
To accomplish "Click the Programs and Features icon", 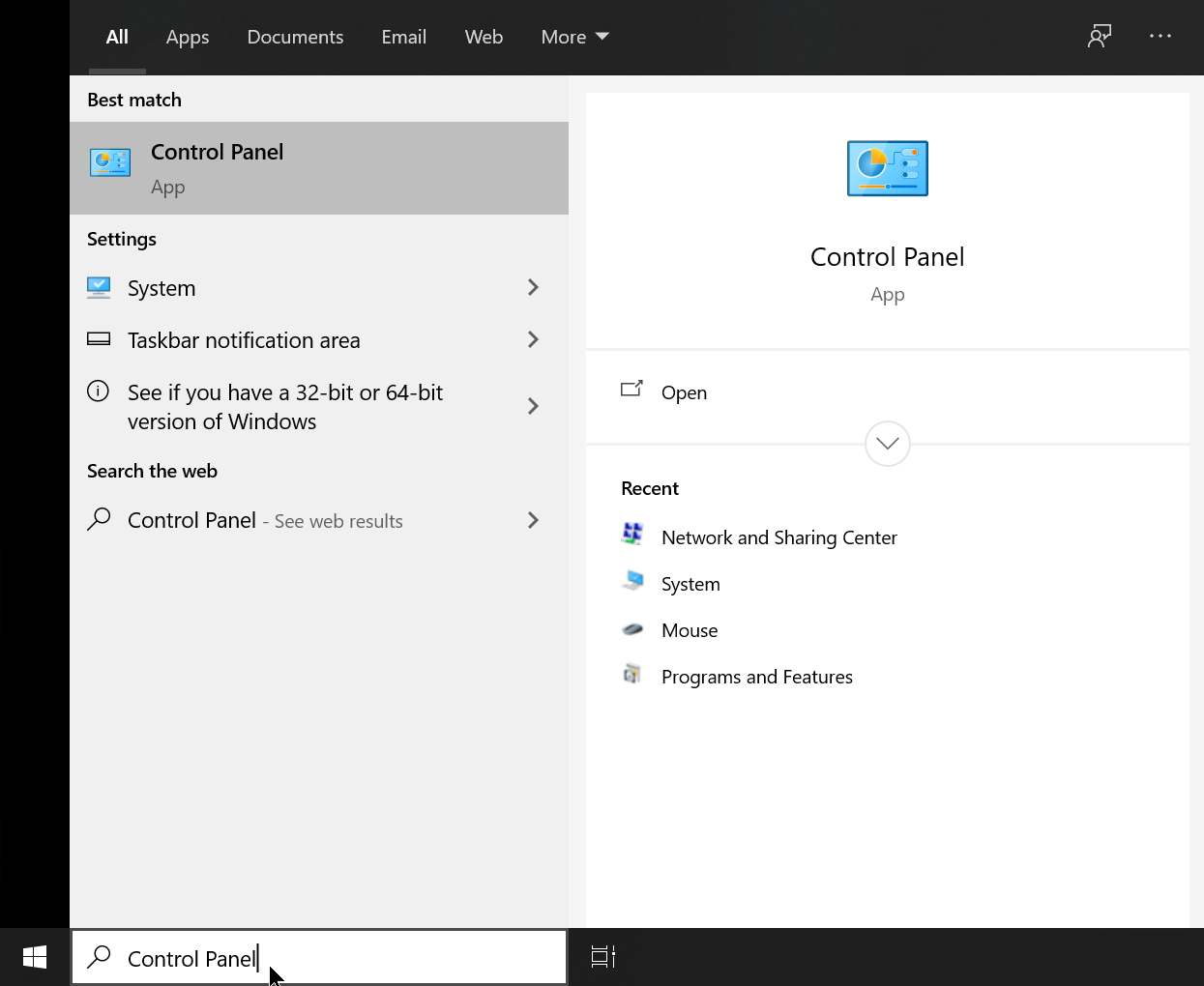I will coord(632,674).
